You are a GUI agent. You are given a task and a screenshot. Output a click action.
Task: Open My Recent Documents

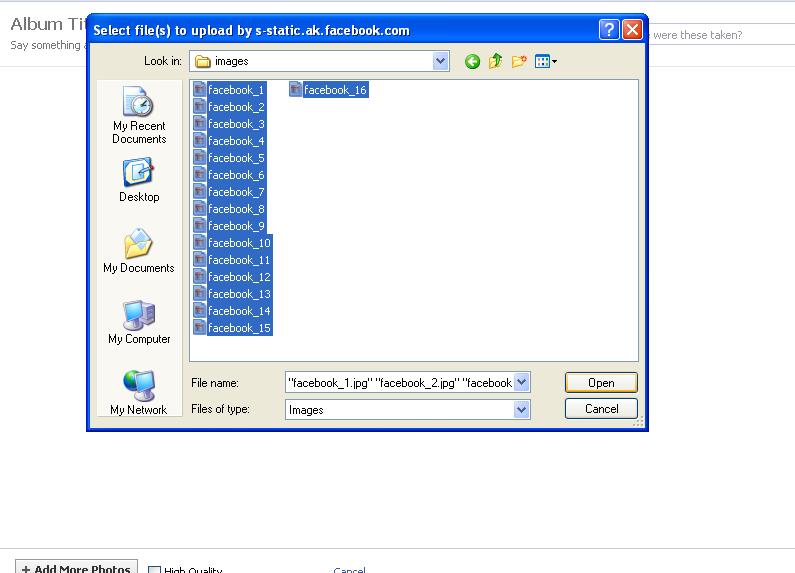(139, 115)
